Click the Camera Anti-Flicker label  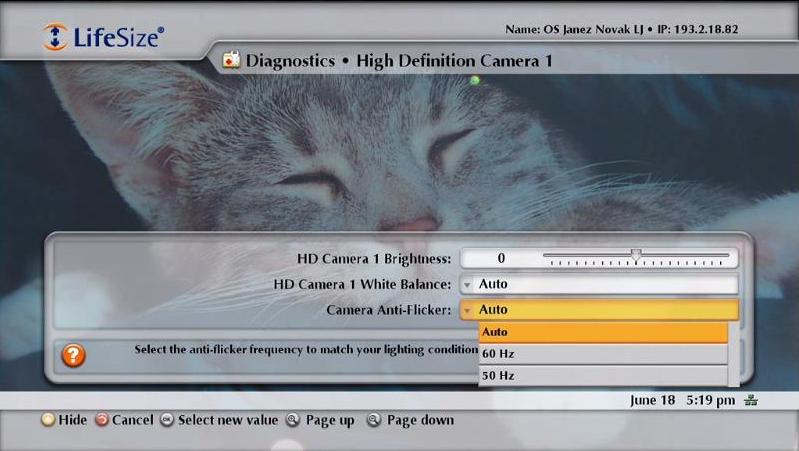point(389,310)
